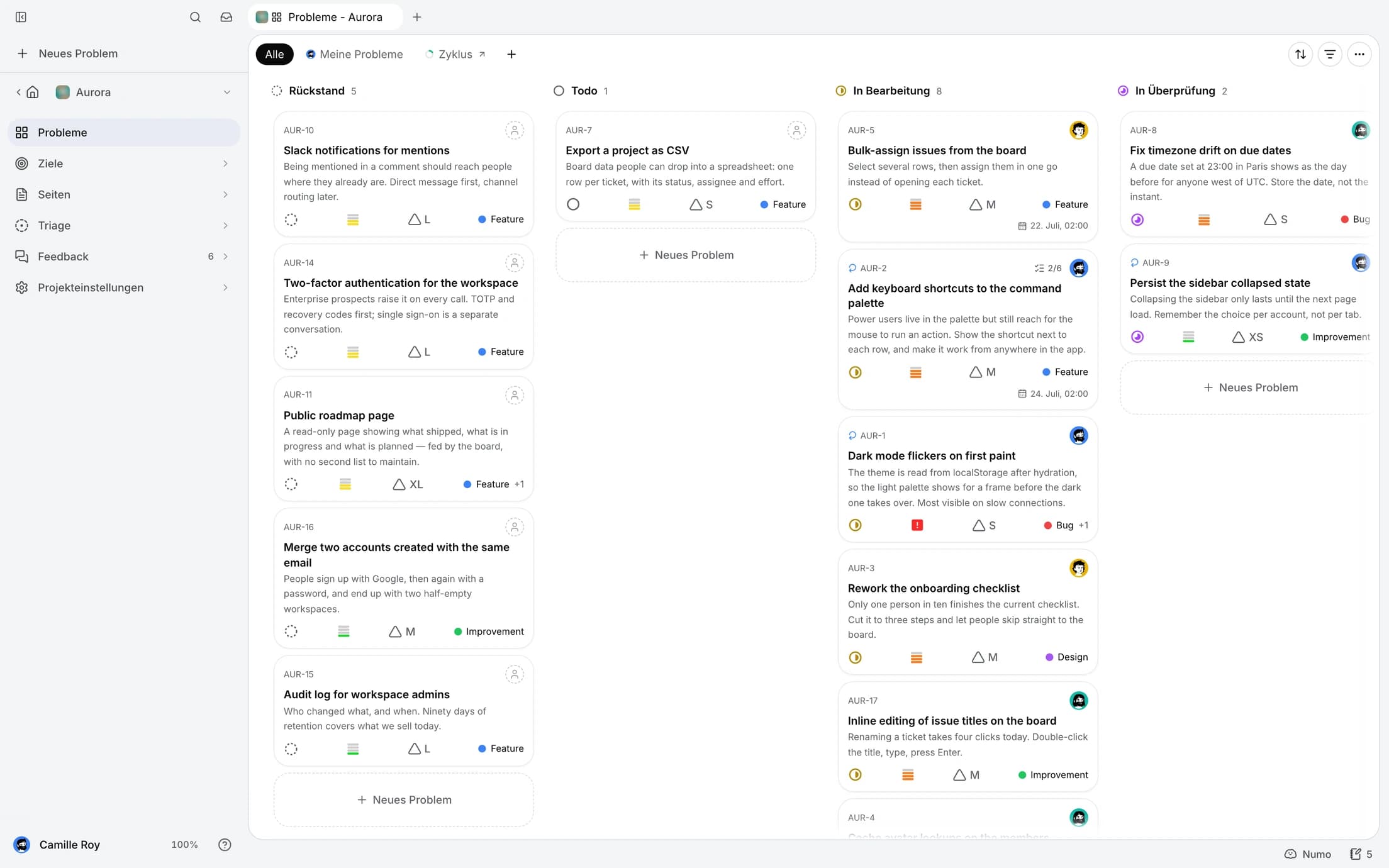Toggle status icon on AUR-17 Inline editing card
Viewport: 1389px width, 868px height.
click(x=855, y=775)
